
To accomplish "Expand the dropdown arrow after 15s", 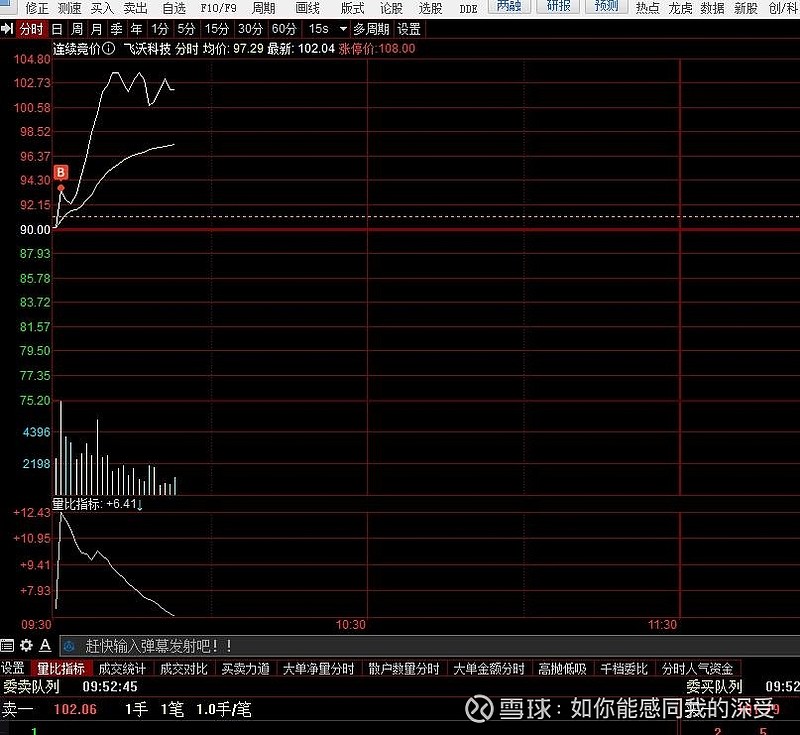I will click(343, 29).
